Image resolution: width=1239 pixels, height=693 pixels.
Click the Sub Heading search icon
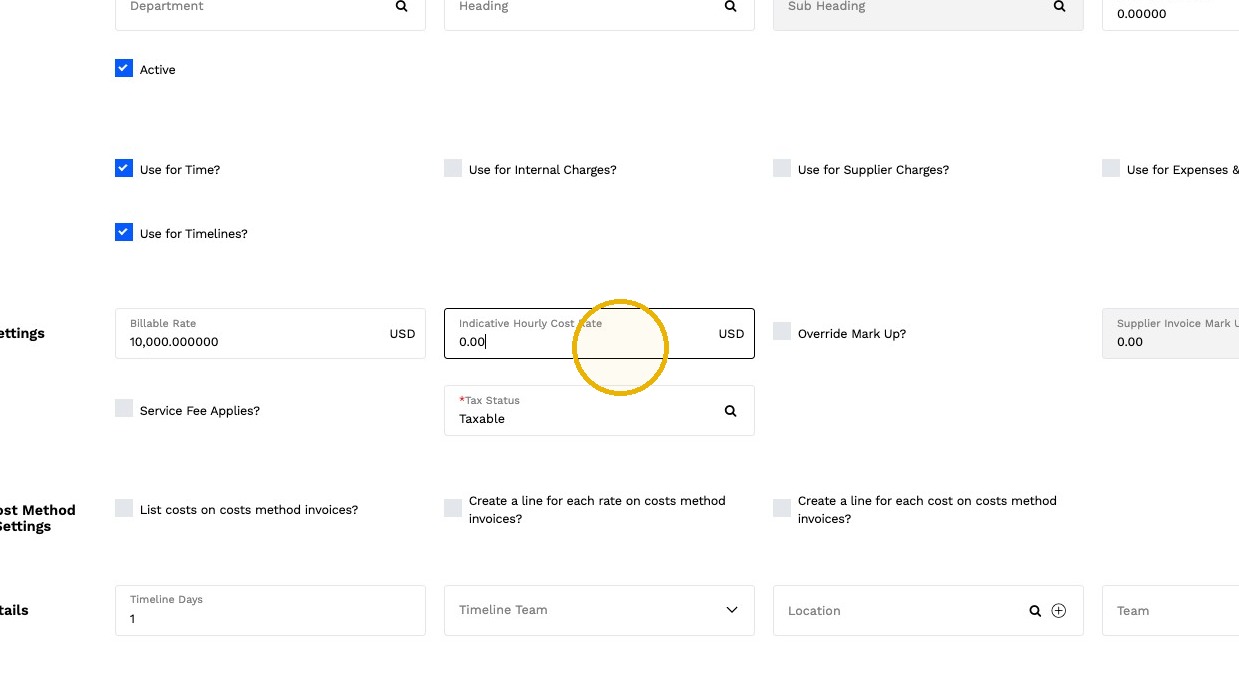coord(1059,6)
